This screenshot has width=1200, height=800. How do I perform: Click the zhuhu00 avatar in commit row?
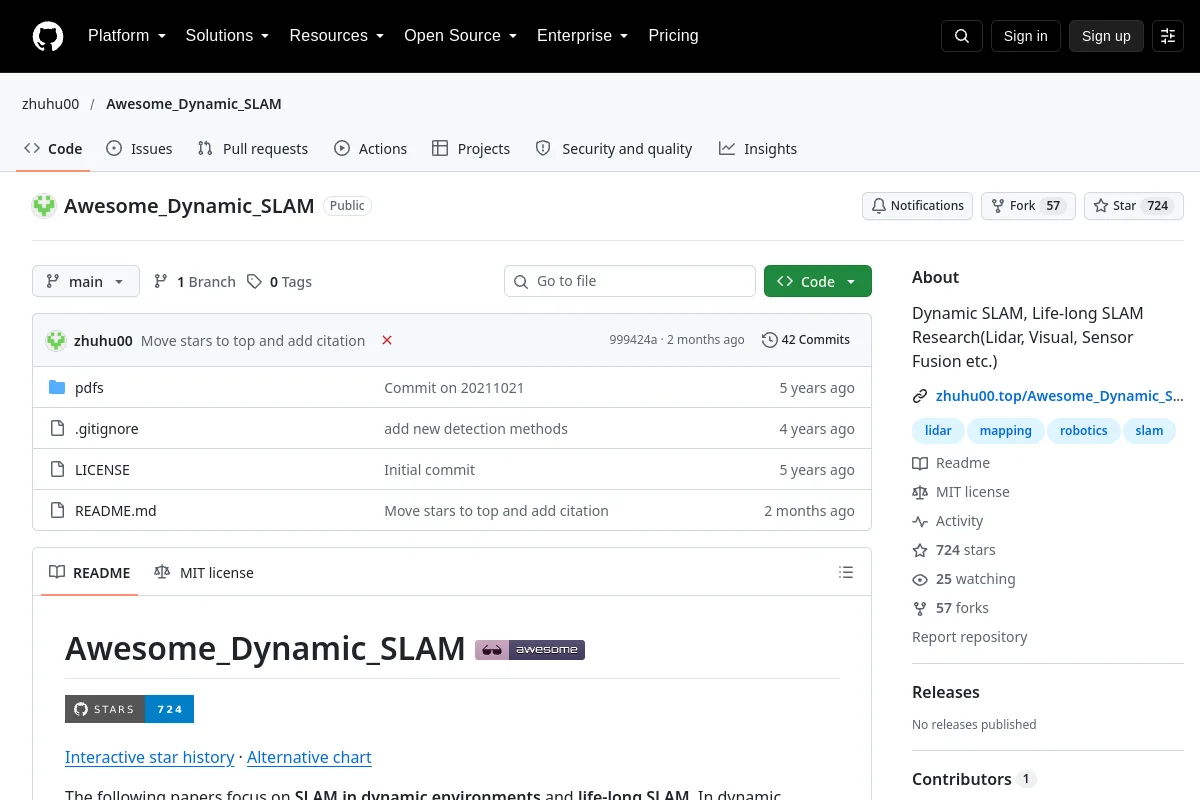point(56,340)
